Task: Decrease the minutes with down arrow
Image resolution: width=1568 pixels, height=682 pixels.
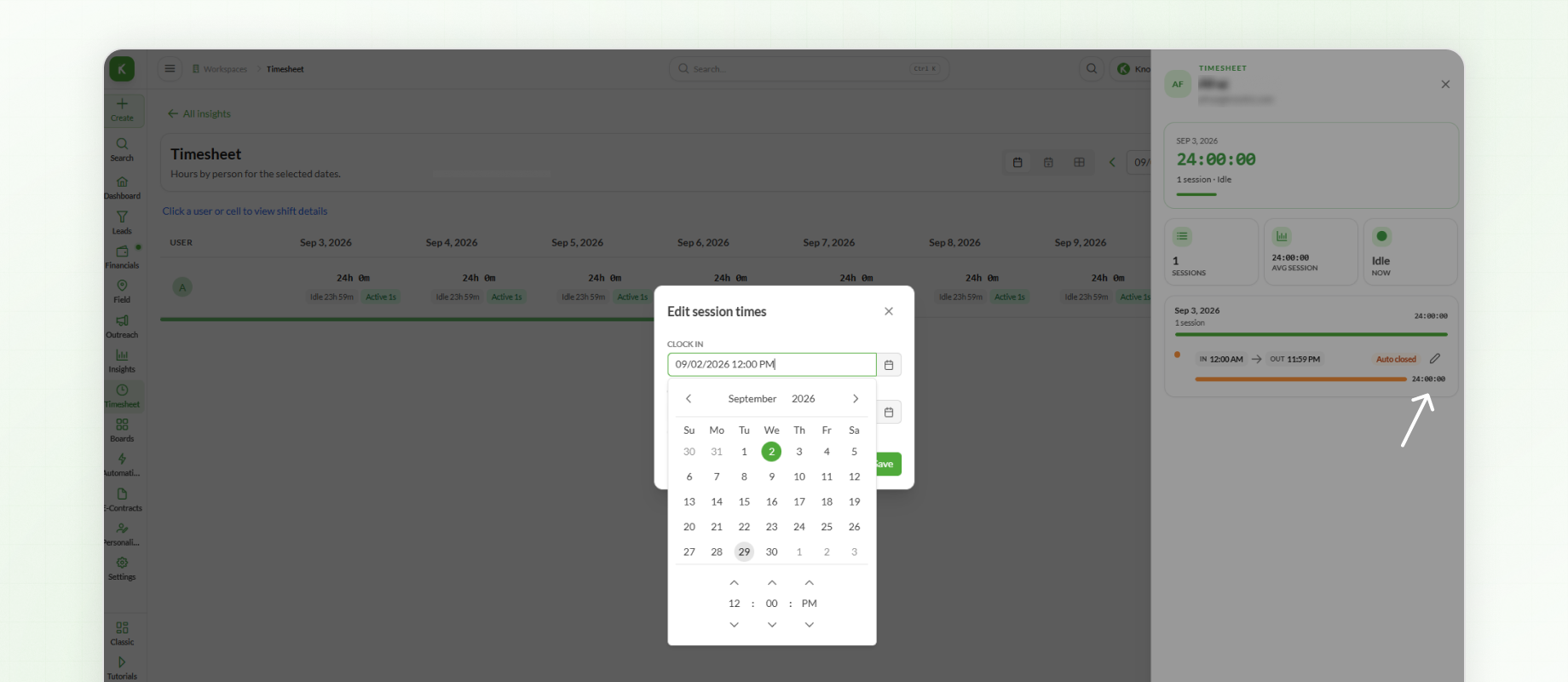Action: coord(772,625)
